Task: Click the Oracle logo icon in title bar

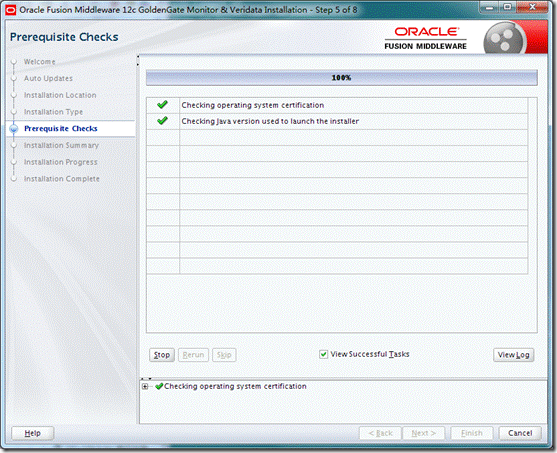Action: pyautogui.click(x=11, y=10)
